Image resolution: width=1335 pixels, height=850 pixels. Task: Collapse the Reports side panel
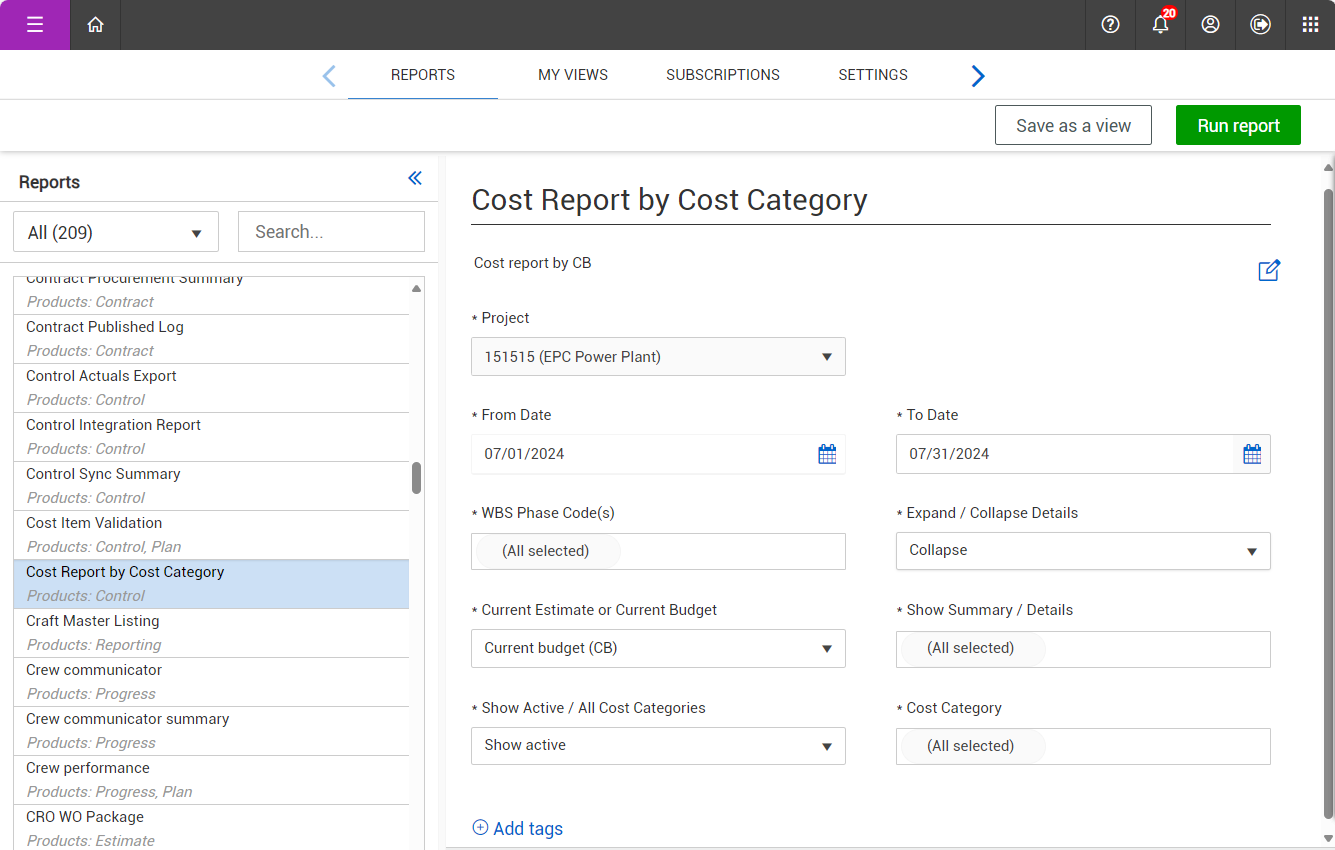tap(415, 179)
